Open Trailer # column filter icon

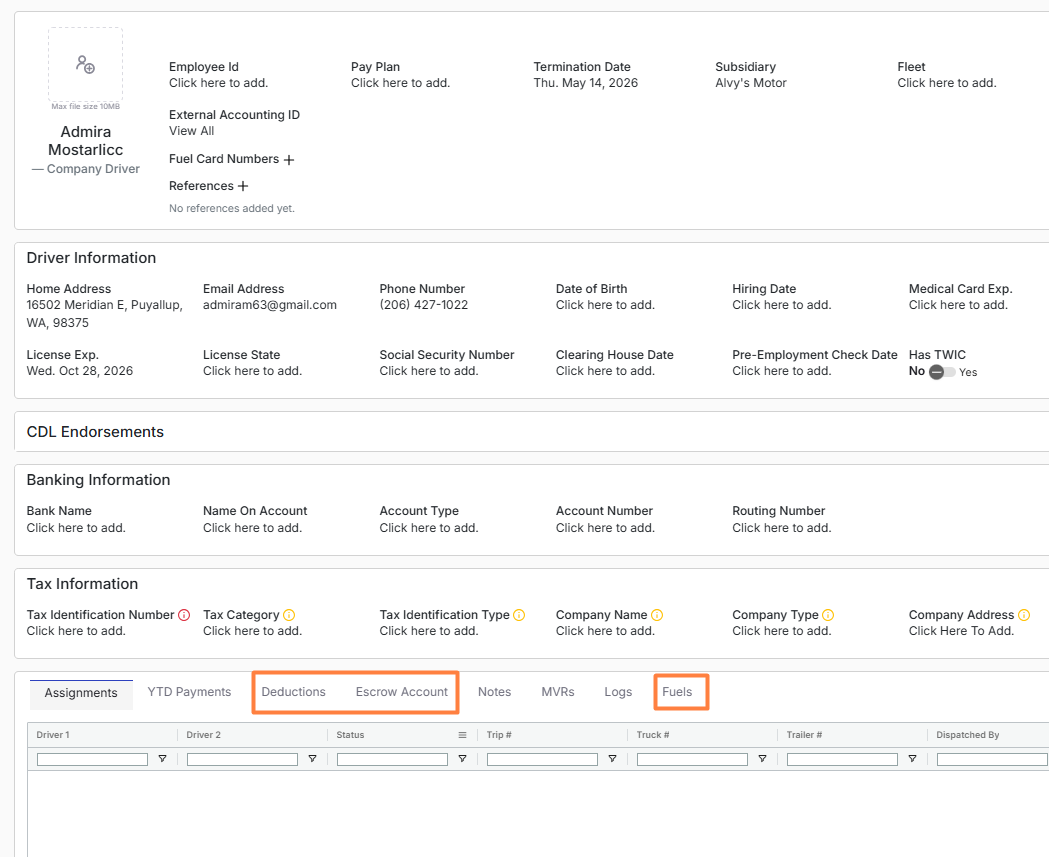[913, 759]
